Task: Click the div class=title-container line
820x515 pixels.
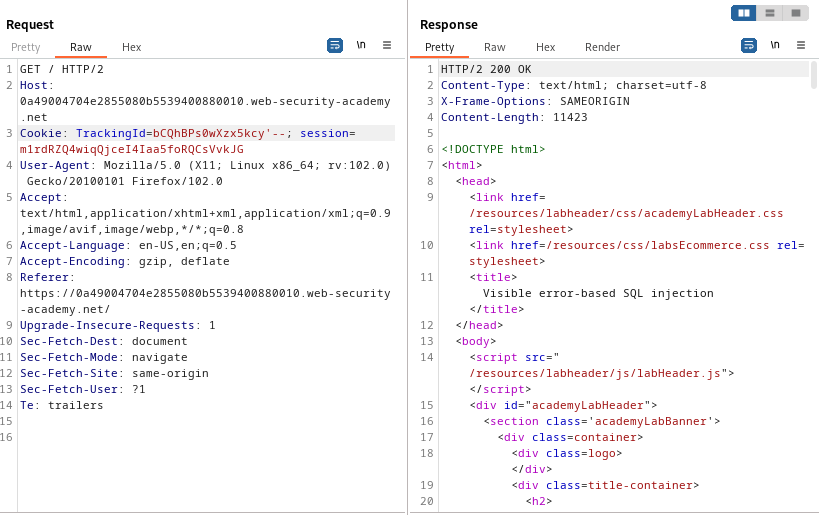Action: click(605, 485)
